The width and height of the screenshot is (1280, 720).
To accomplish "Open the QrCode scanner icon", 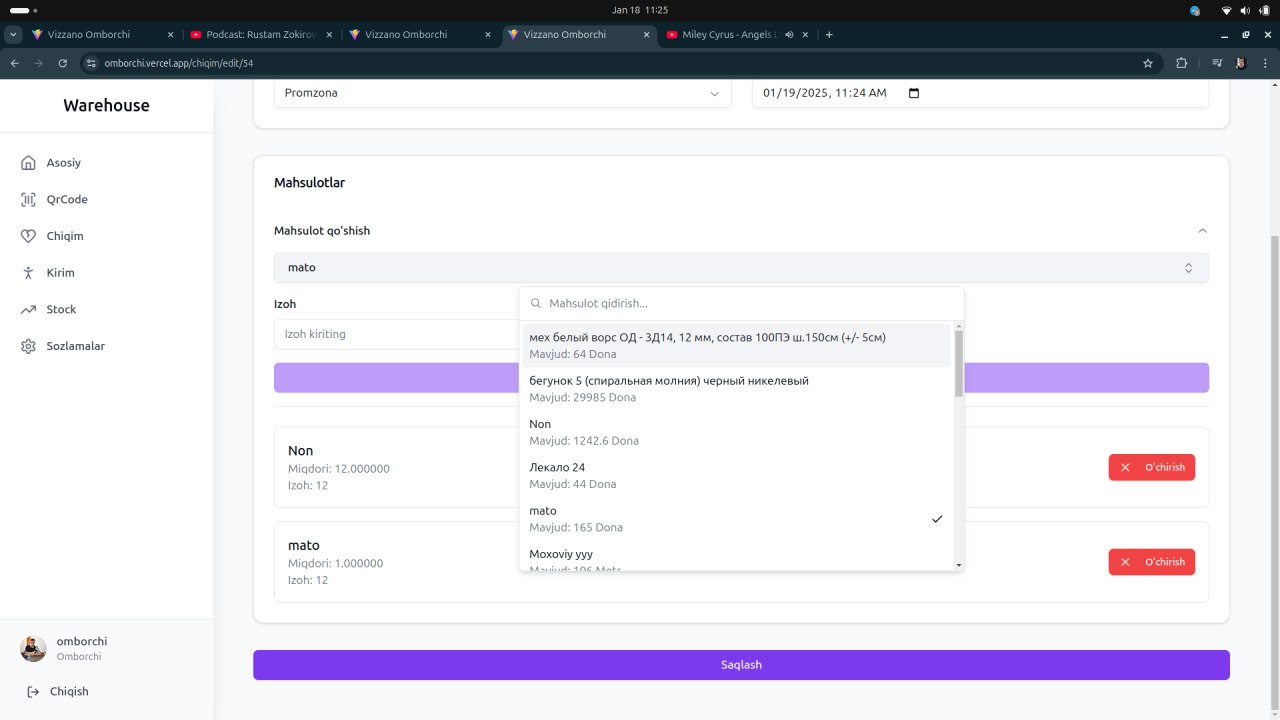I will (28, 200).
